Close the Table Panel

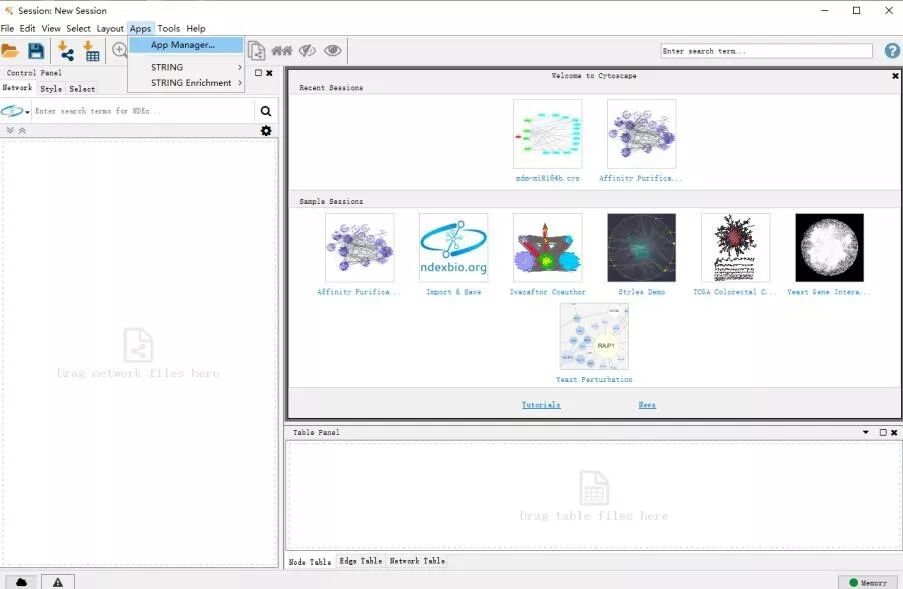tap(894, 432)
